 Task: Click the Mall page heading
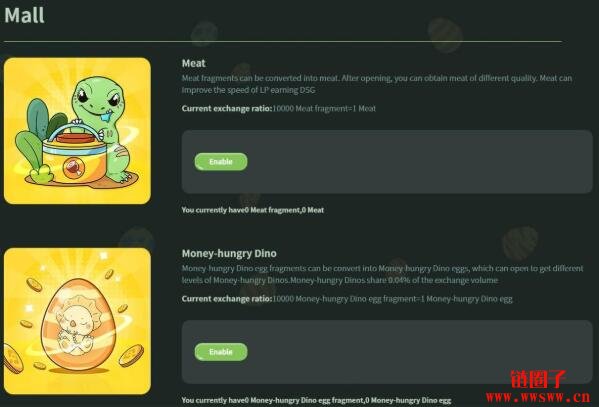tap(24, 15)
